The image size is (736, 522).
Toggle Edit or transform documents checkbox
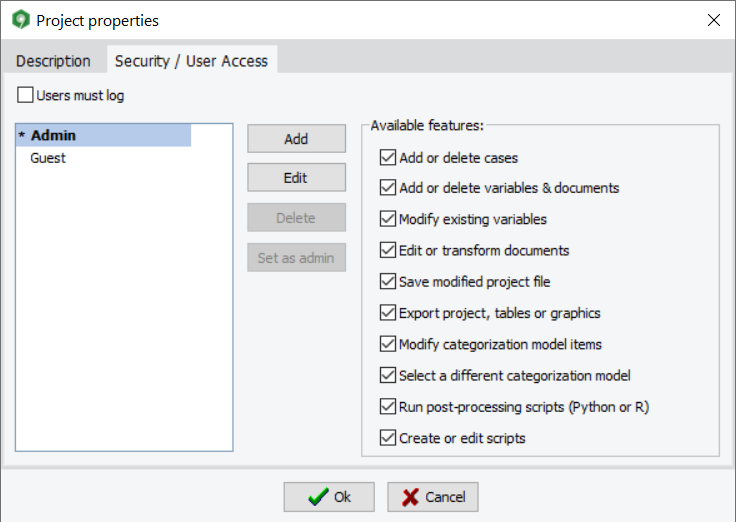pos(388,250)
